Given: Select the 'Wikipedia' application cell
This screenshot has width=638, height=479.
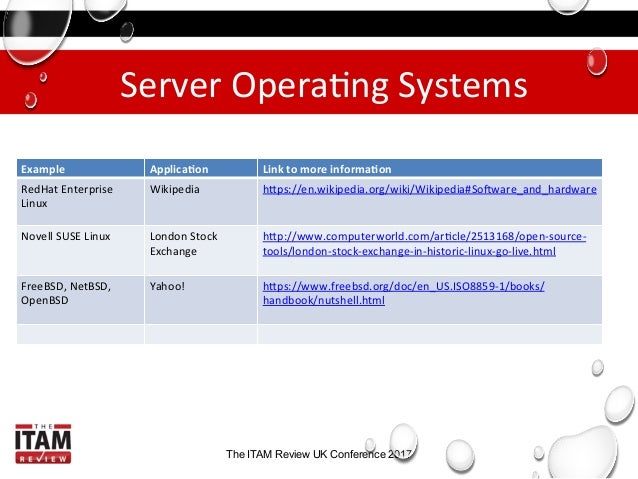Looking at the screenshot, I should [x=201, y=201].
